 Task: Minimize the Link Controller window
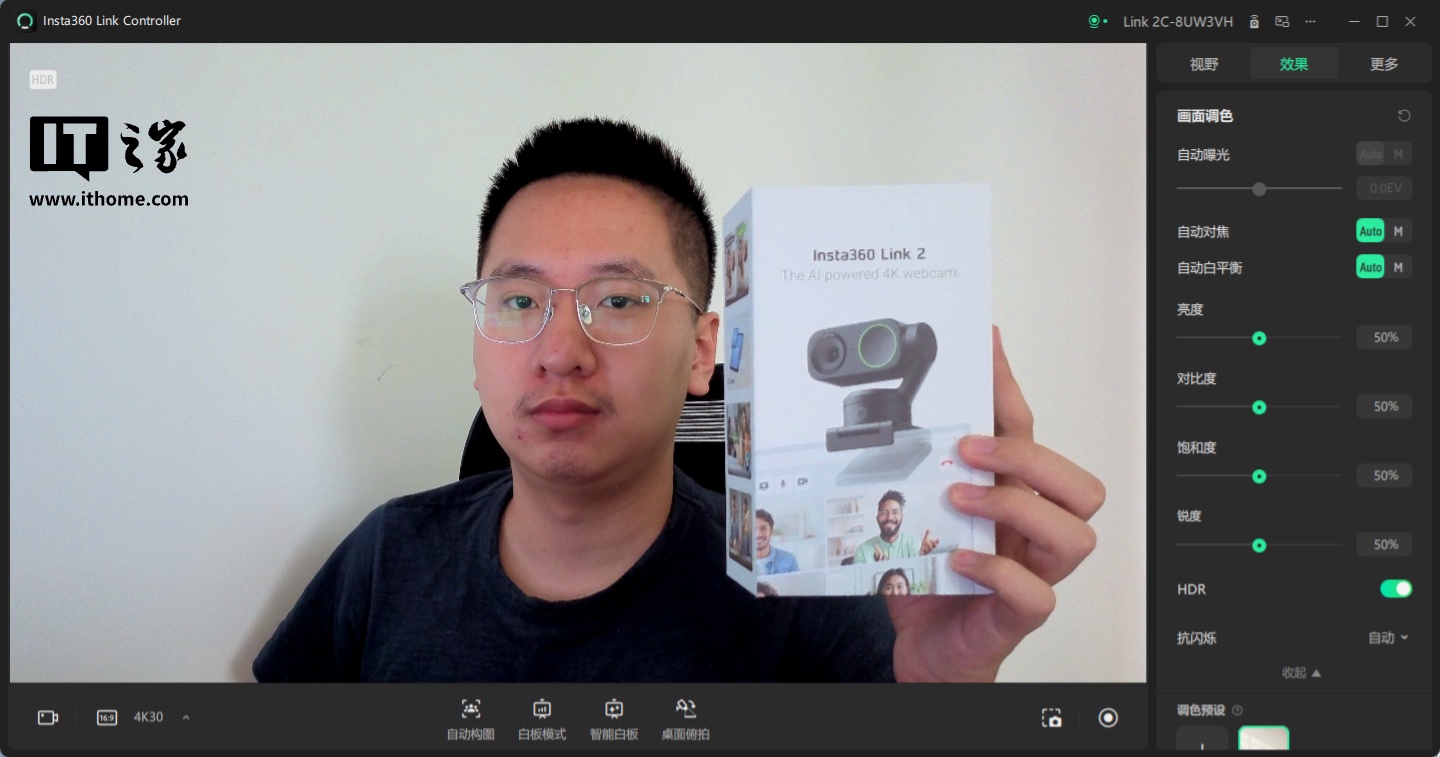tap(1354, 21)
